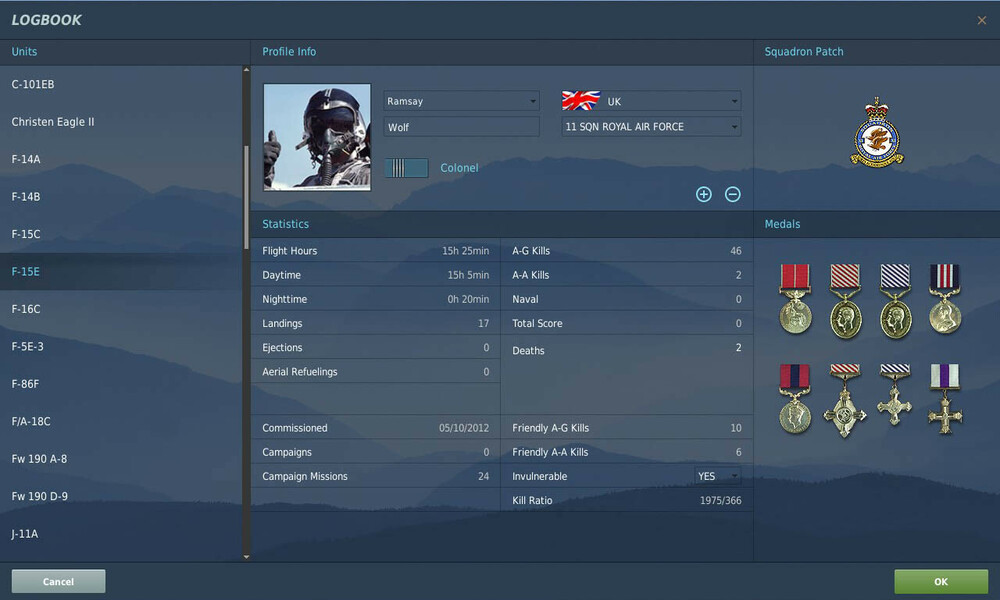Confirm with the OK button
Screen dimensions: 1000x600
click(941, 582)
